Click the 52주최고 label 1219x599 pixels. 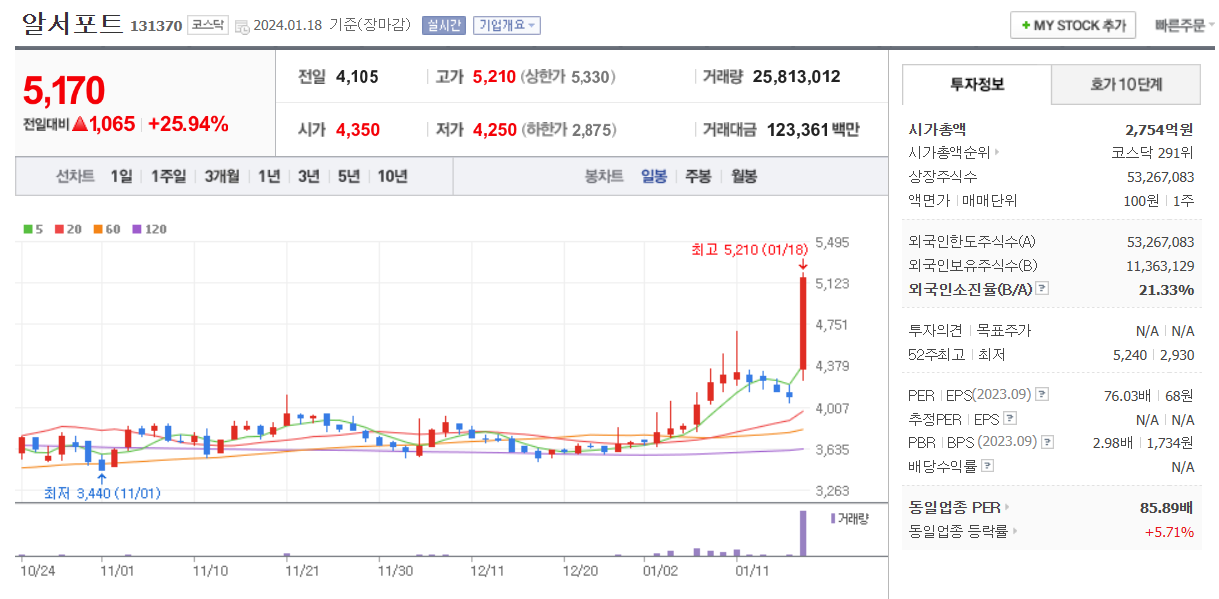936,354
